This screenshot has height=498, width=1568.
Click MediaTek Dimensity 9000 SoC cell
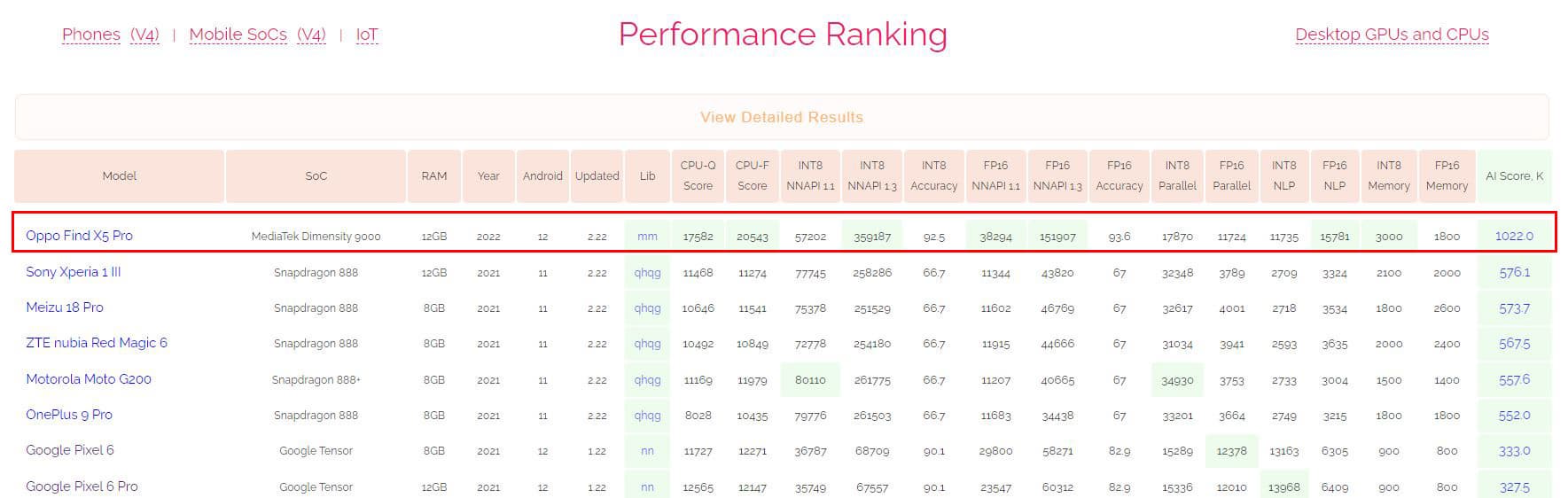[316, 237]
